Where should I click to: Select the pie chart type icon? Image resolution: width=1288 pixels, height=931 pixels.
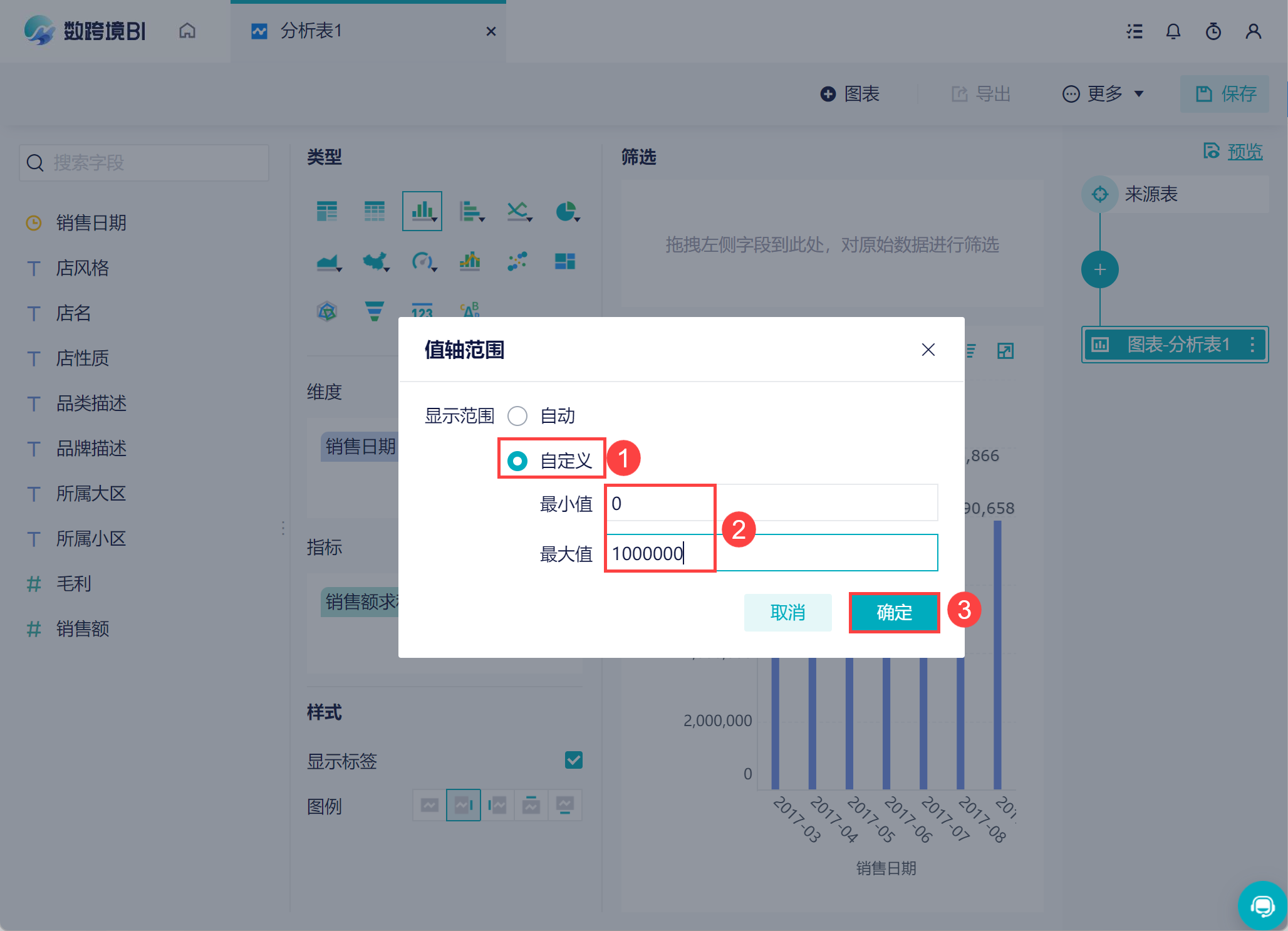[565, 211]
